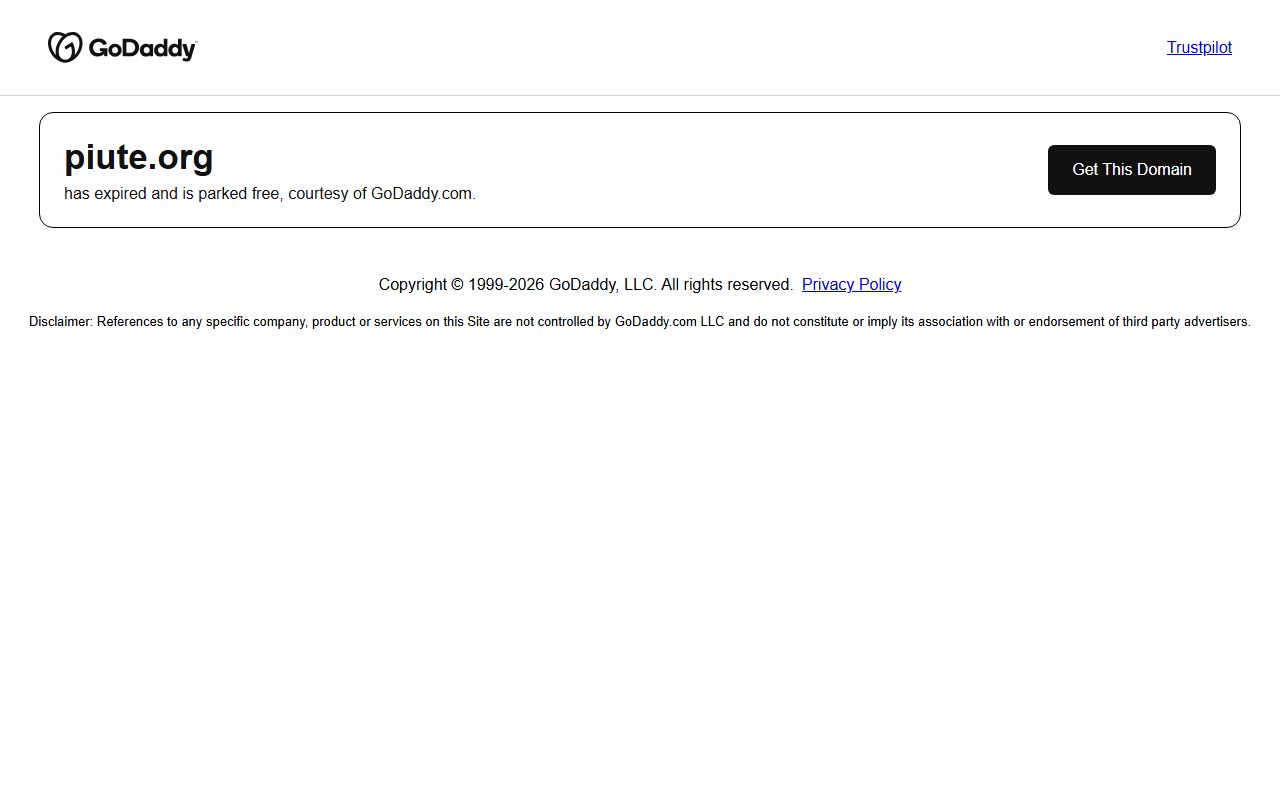This screenshot has height=800, width=1280.
Task: Click the word "endorsement" in the disclaimer
Action: [x=1066, y=322]
